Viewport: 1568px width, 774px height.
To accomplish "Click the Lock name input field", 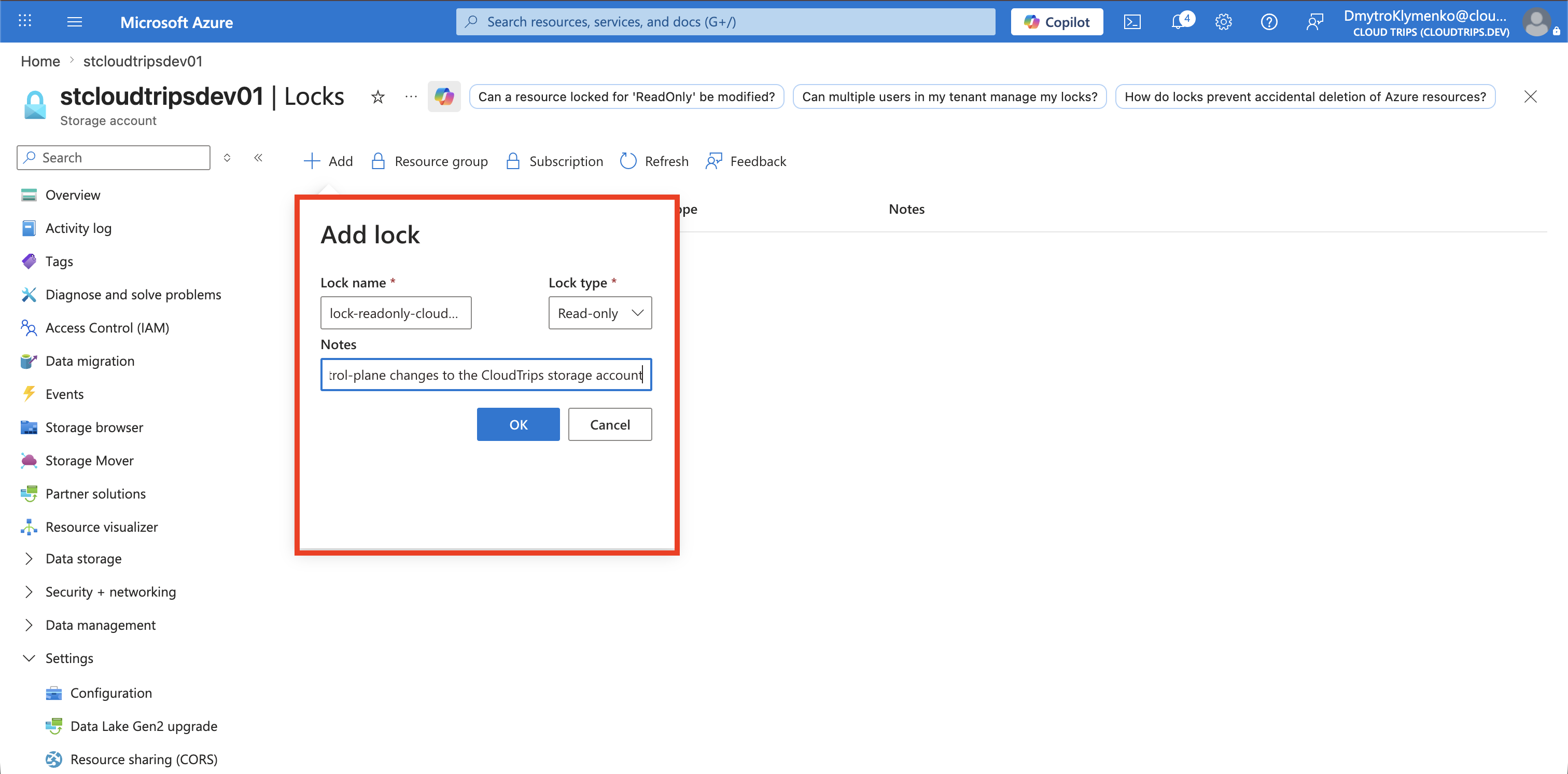I will 396,313.
